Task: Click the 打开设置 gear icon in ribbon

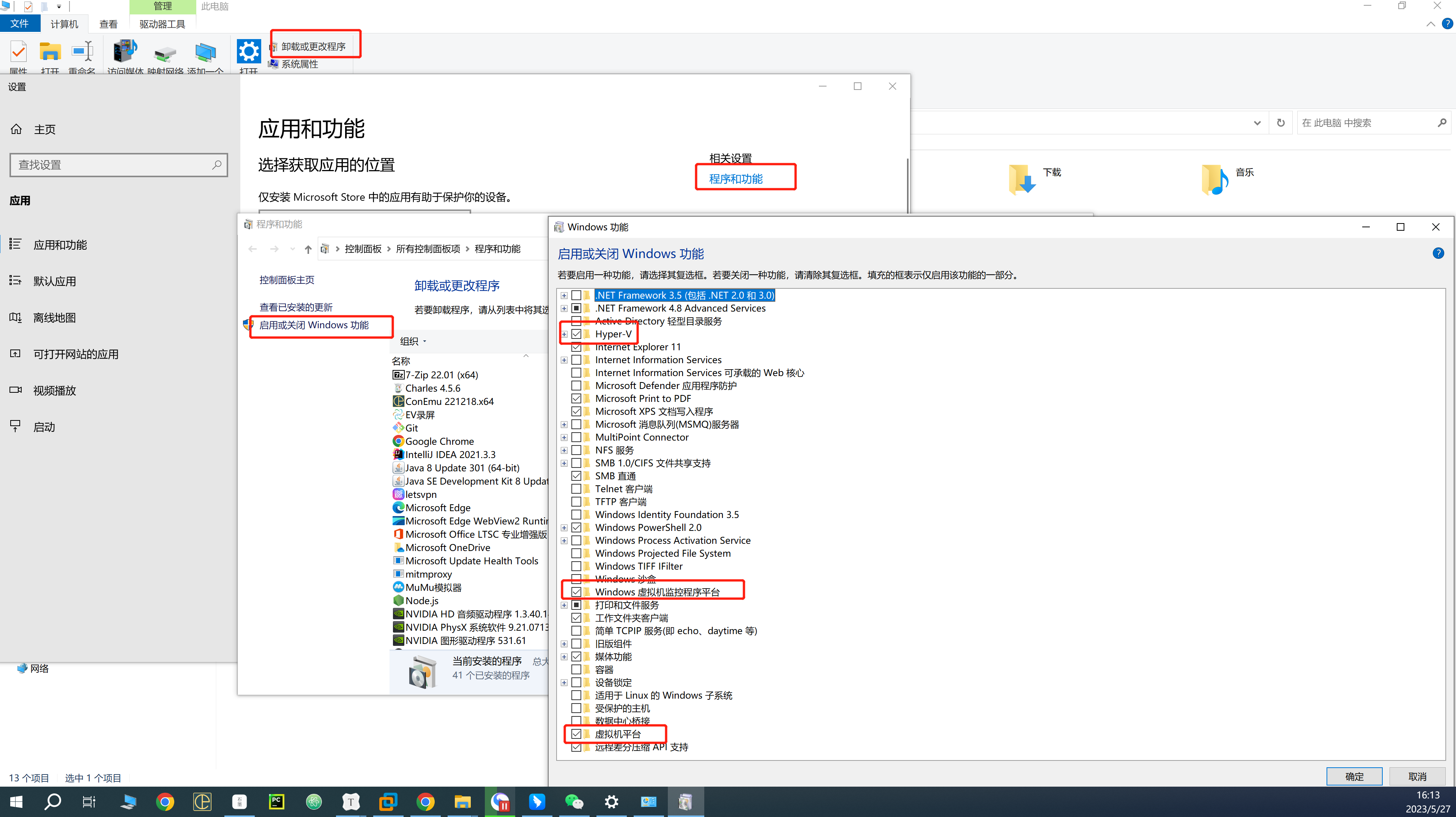Action: [248, 51]
